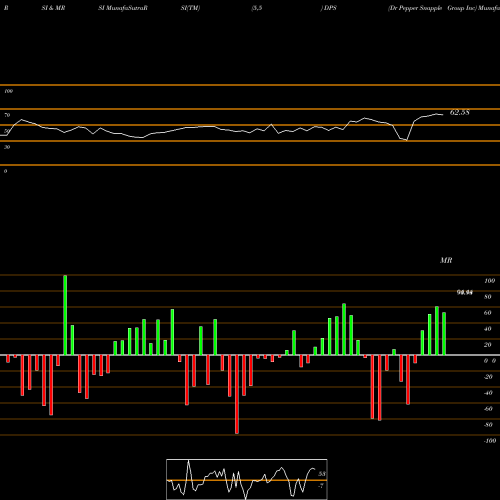Click the MR axis label -100
Viewport: 500px width, 500px height.
pos(490,441)
